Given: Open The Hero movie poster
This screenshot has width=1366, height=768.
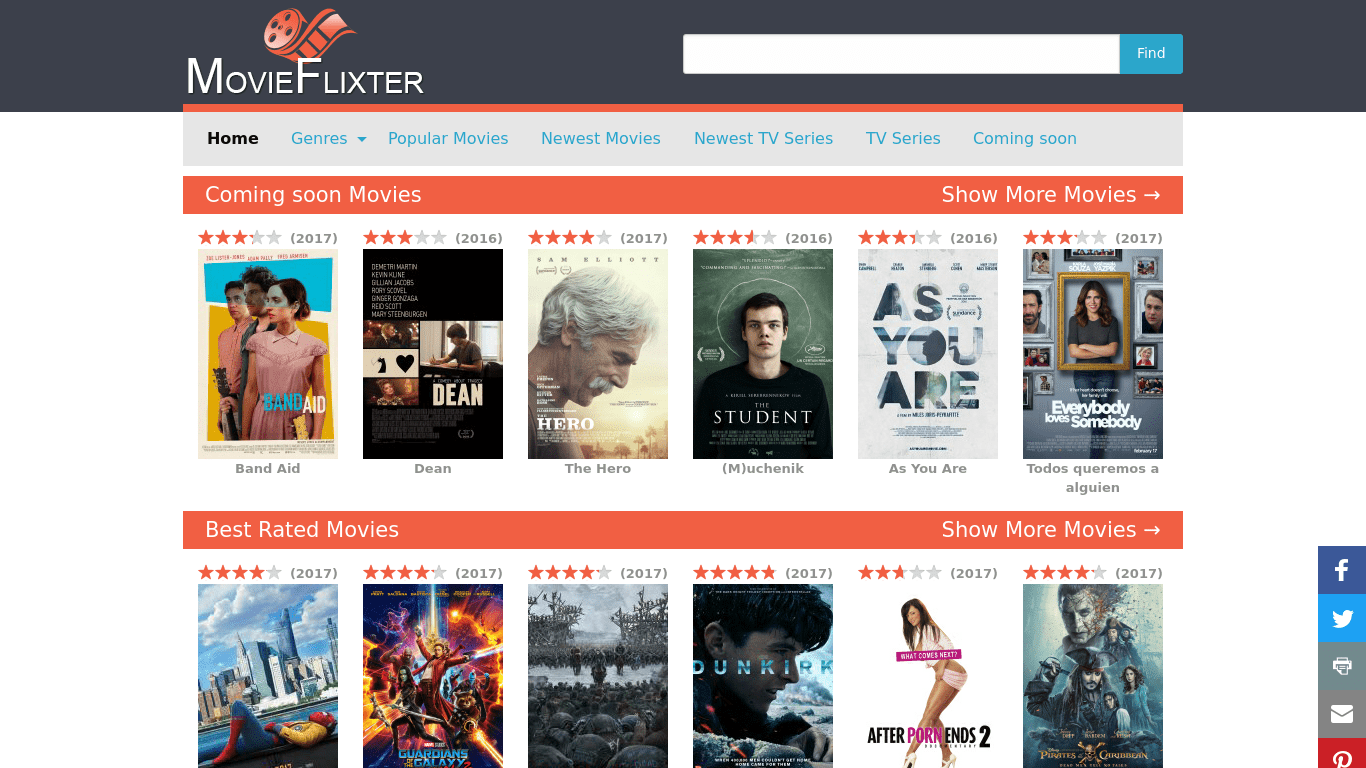Looking at the screenshot, I should [598, 354].
